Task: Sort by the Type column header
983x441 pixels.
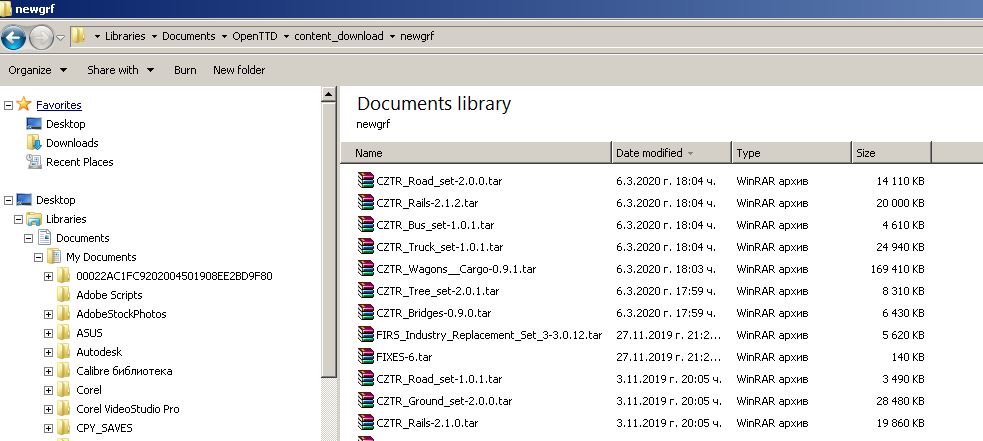Action: click(x=791, y=152)
